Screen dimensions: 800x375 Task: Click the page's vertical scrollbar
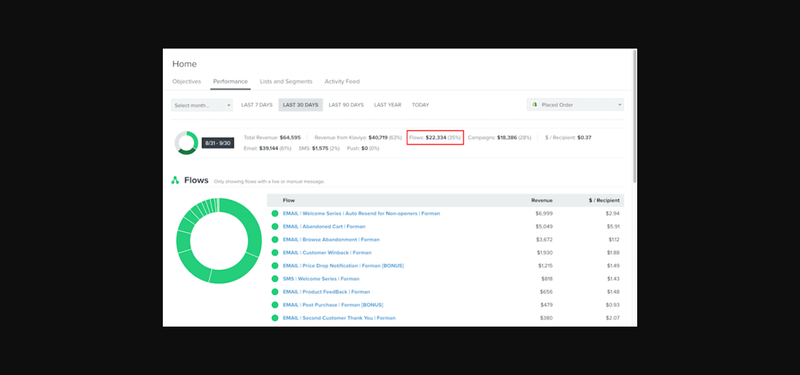(x=634, y=116)
